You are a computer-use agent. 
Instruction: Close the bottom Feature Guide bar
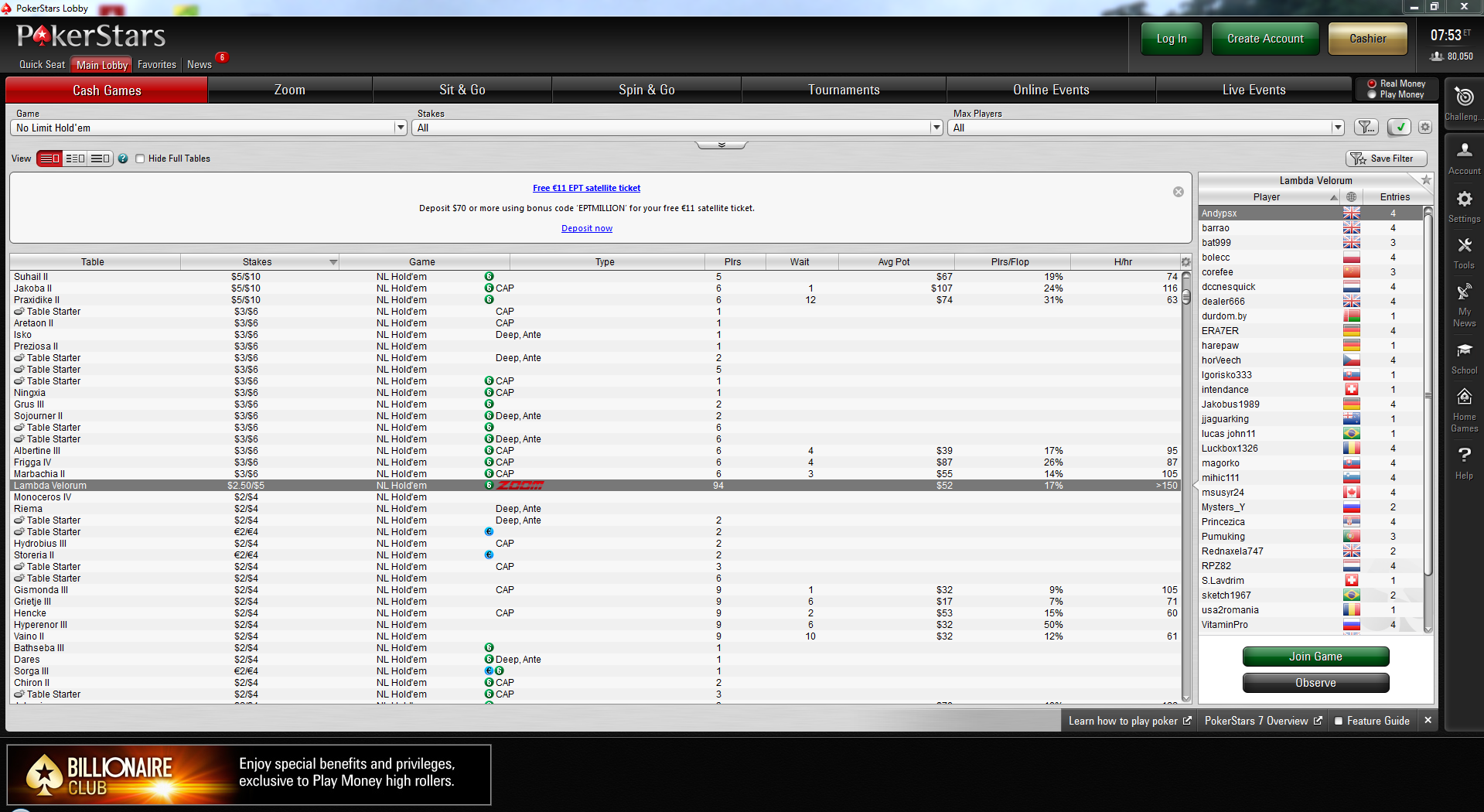click(x=1428, y=721)
